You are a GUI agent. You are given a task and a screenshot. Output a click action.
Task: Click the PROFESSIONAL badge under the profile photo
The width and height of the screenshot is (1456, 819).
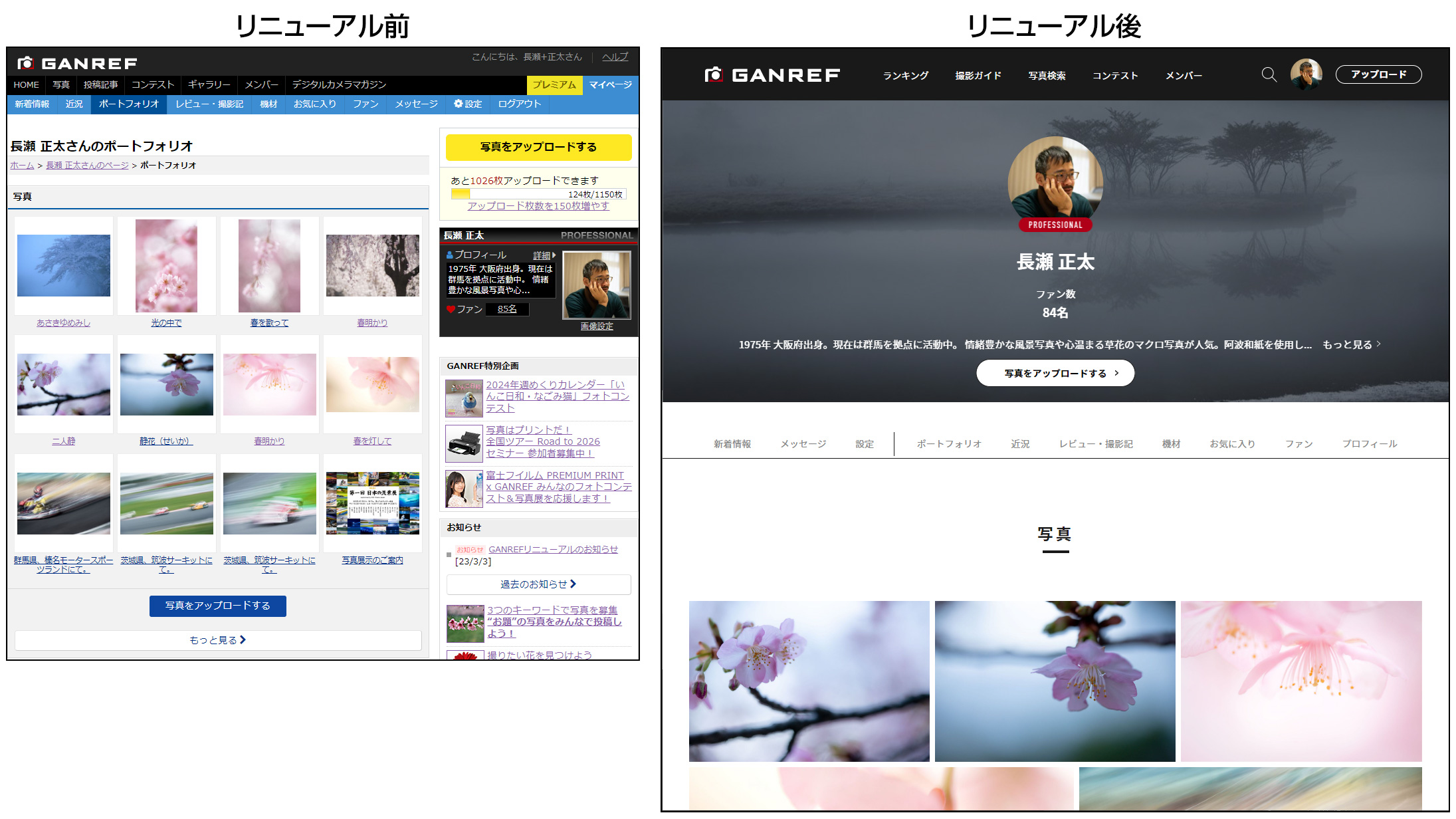1055,225
